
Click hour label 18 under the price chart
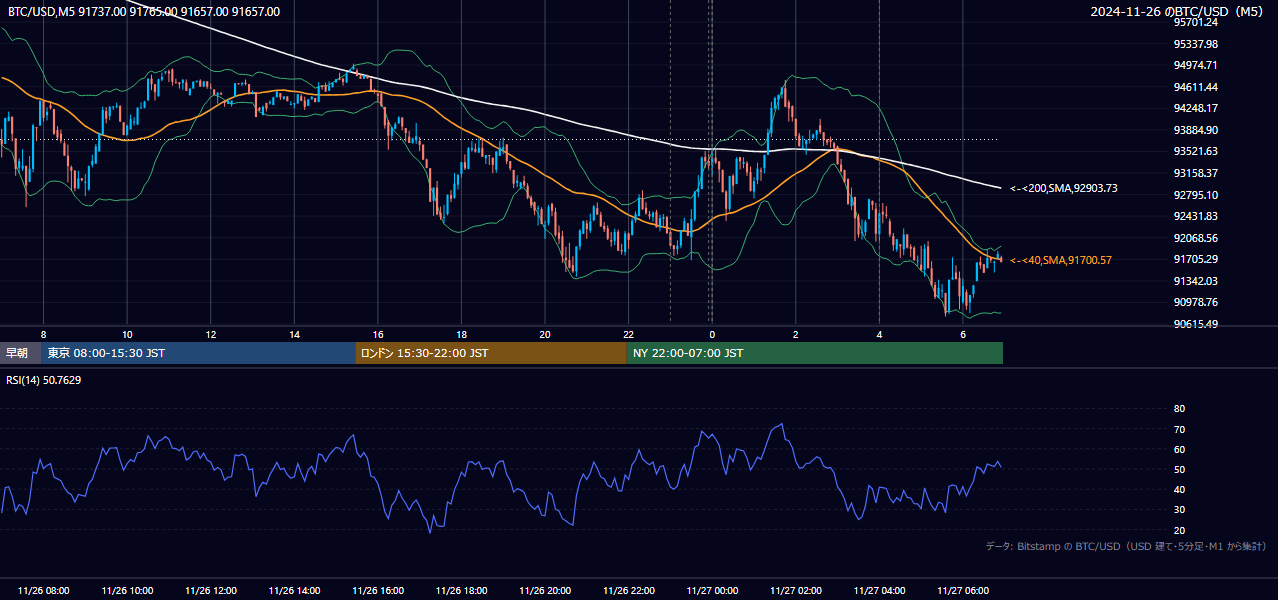click(461, 334)
